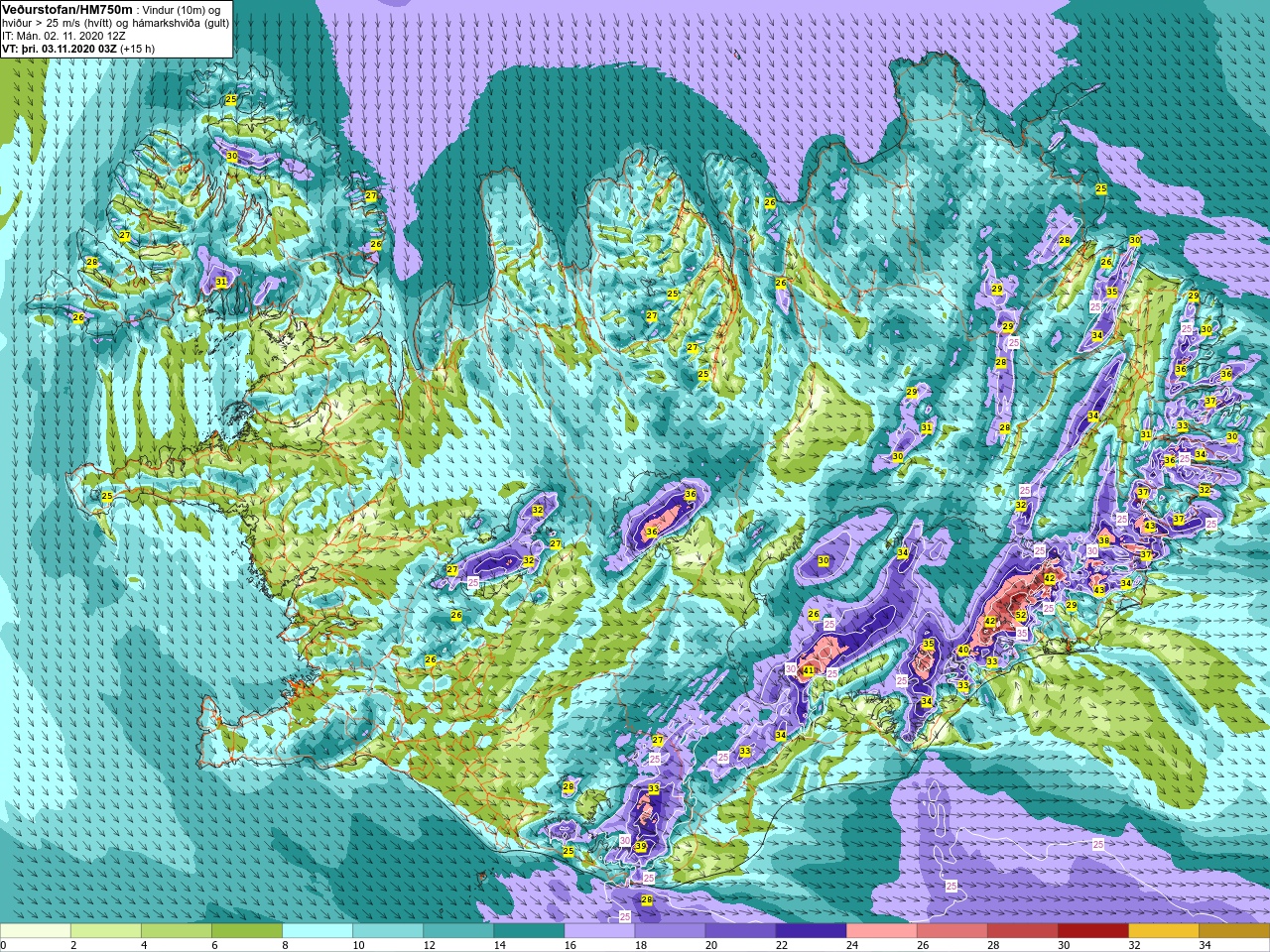1270x952 pixels.
Task: Select the 'VT: þri. 03.11.2020 03Z' valid time line
Action: 59,49
